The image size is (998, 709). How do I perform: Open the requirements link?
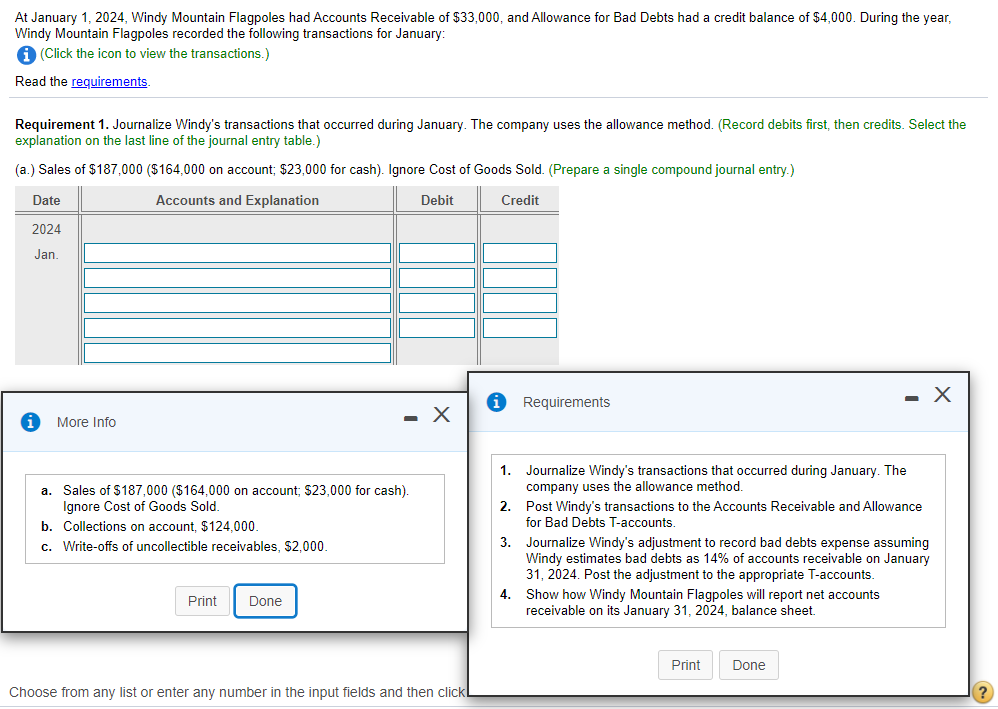[x=109, y=81]
